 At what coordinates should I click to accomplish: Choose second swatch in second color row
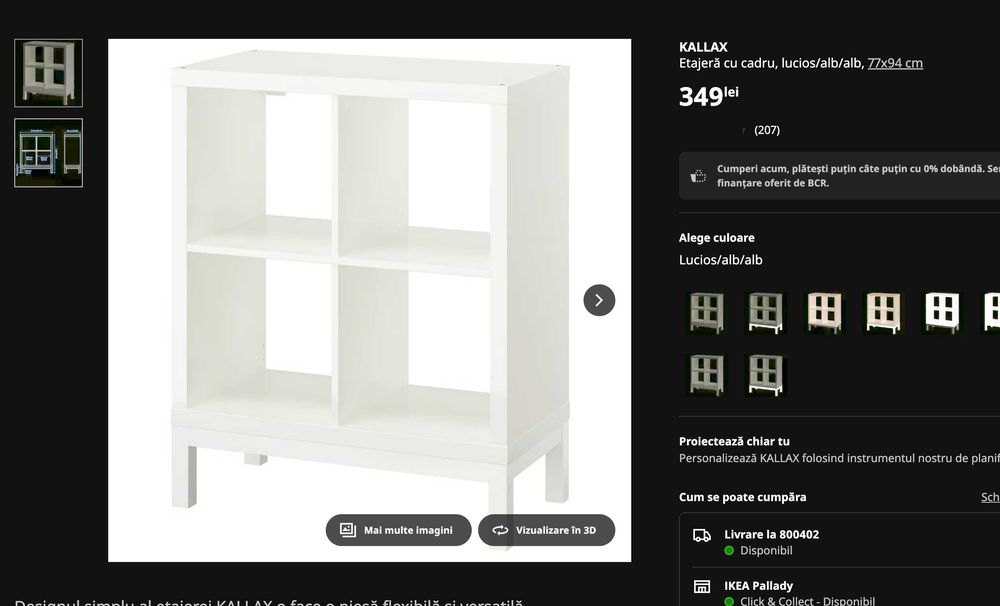pos(765,375)
